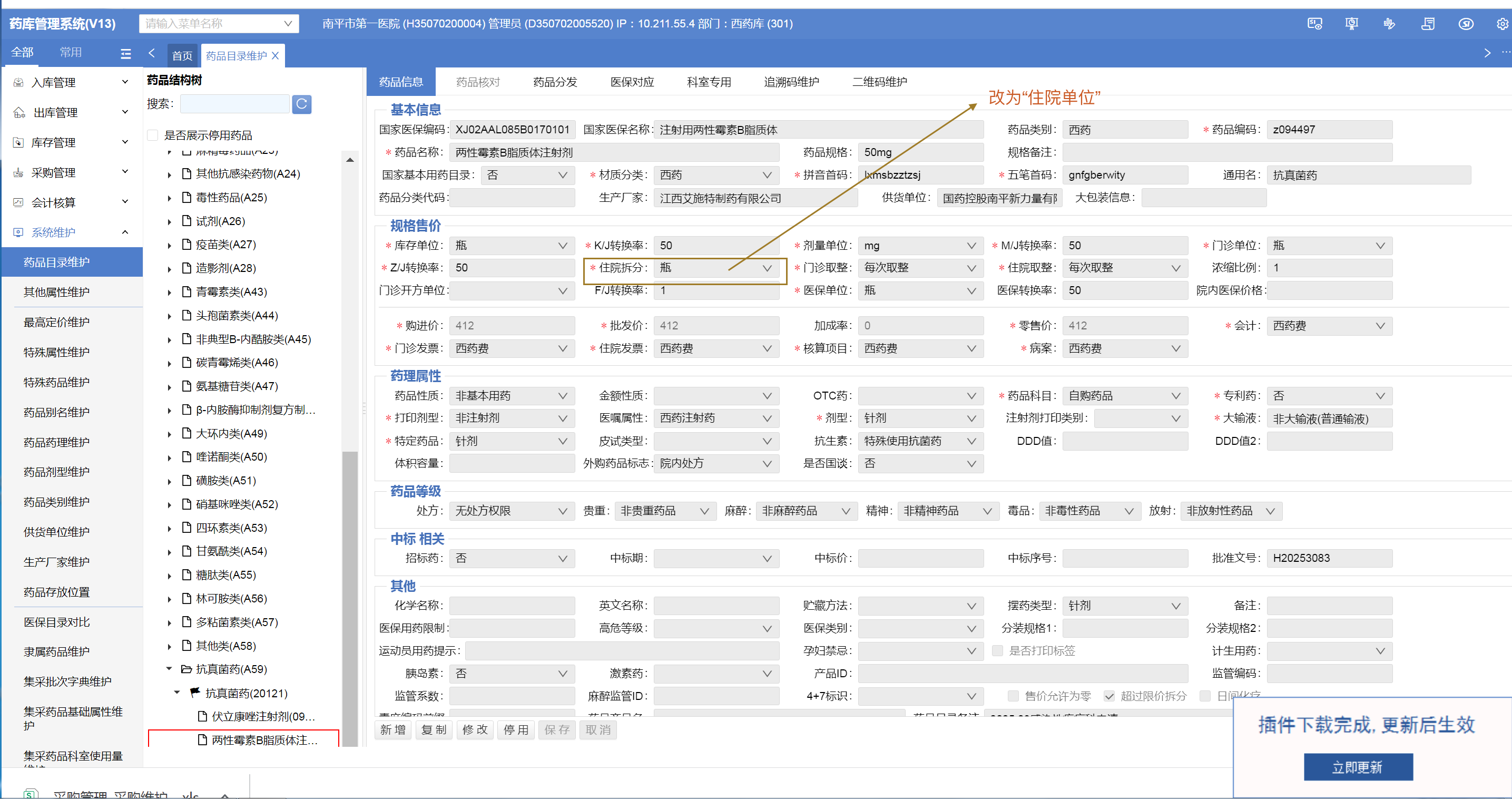This screenshot has width=1512, height=799.
Task: Close the 药品目录维护 tab with X icon
Action: tap(276, 56)
